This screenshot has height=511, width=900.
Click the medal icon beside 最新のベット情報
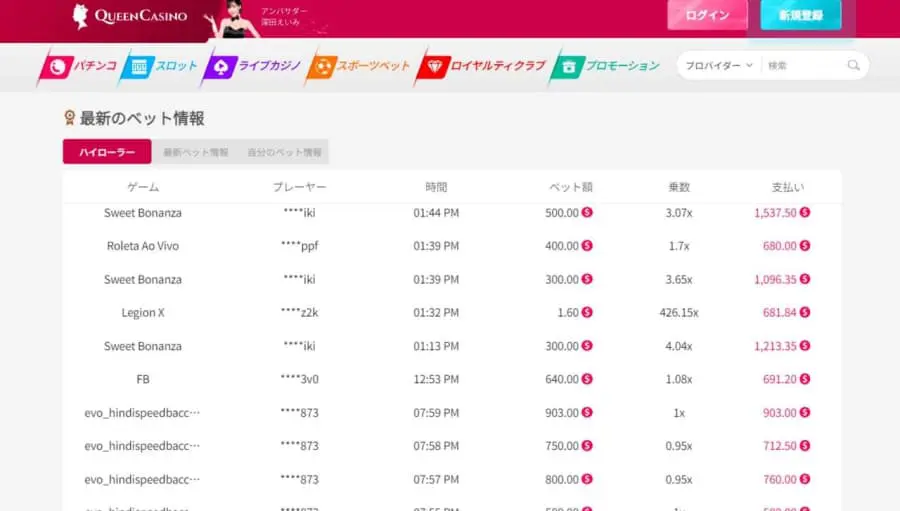(69, 118)
